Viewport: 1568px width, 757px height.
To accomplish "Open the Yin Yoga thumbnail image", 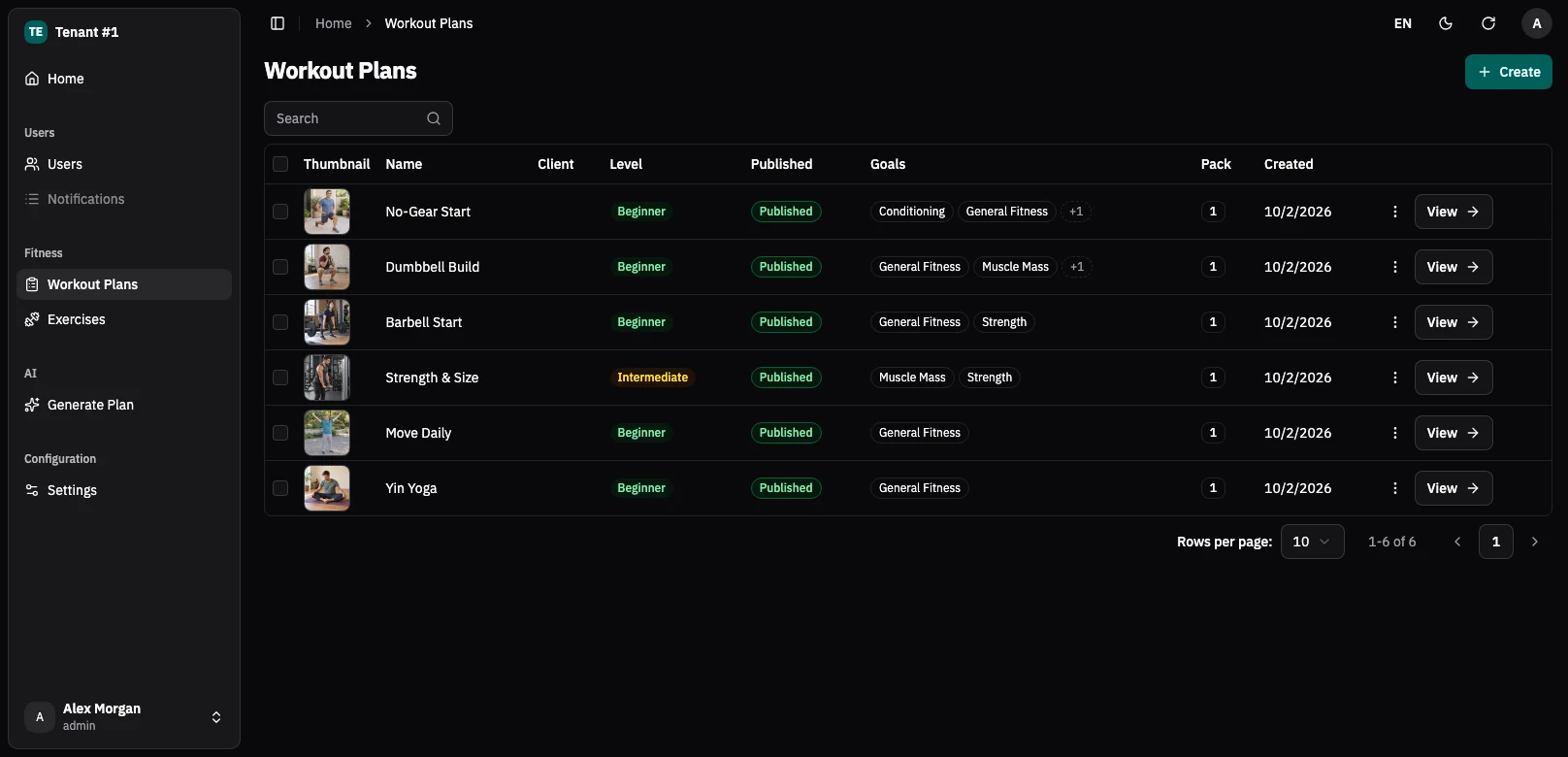I will coord(327,488).
